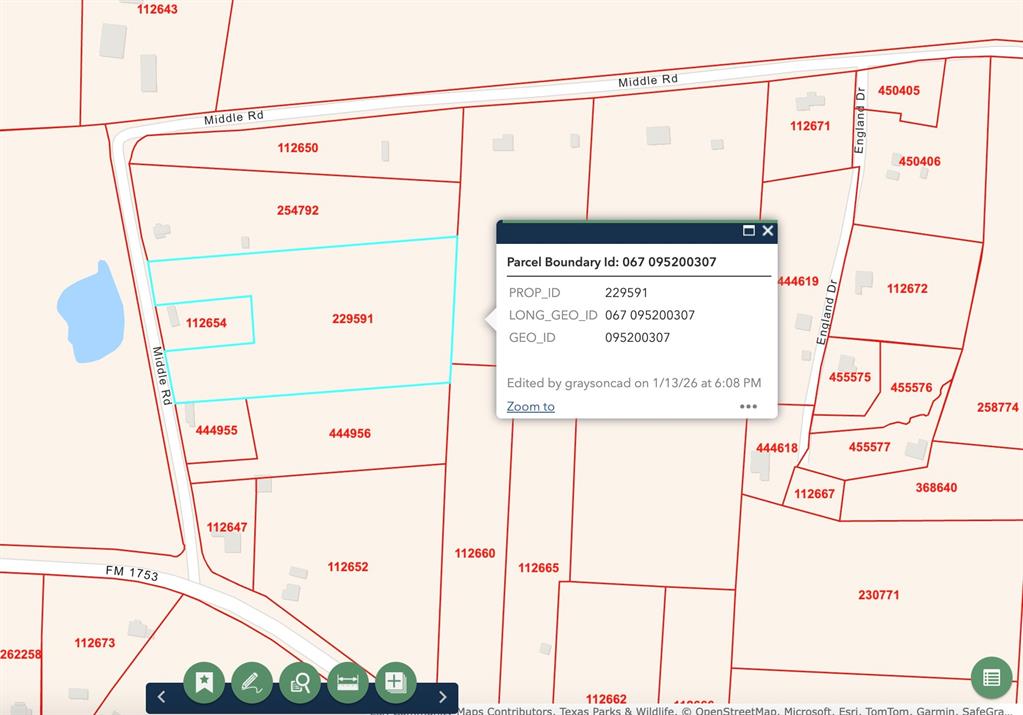Screen dimensions: 1023x715
Task: Select the Draw pencil tool
Action: 252,682
